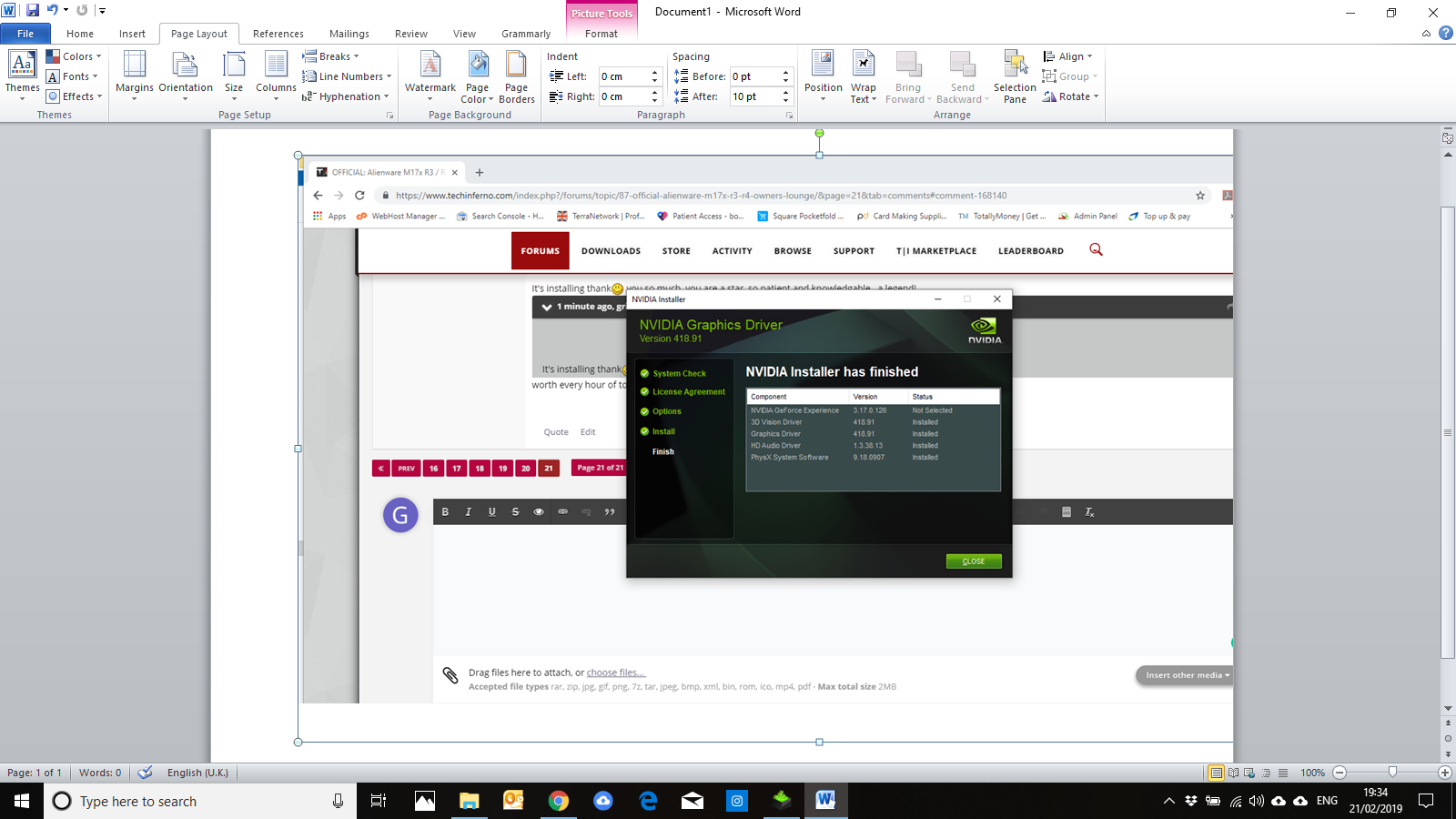Image resolution: width=1456 pixels, height=819 pixels.
Task: Switch to Grammarly ribbon tab
Action: coord(526,34)
